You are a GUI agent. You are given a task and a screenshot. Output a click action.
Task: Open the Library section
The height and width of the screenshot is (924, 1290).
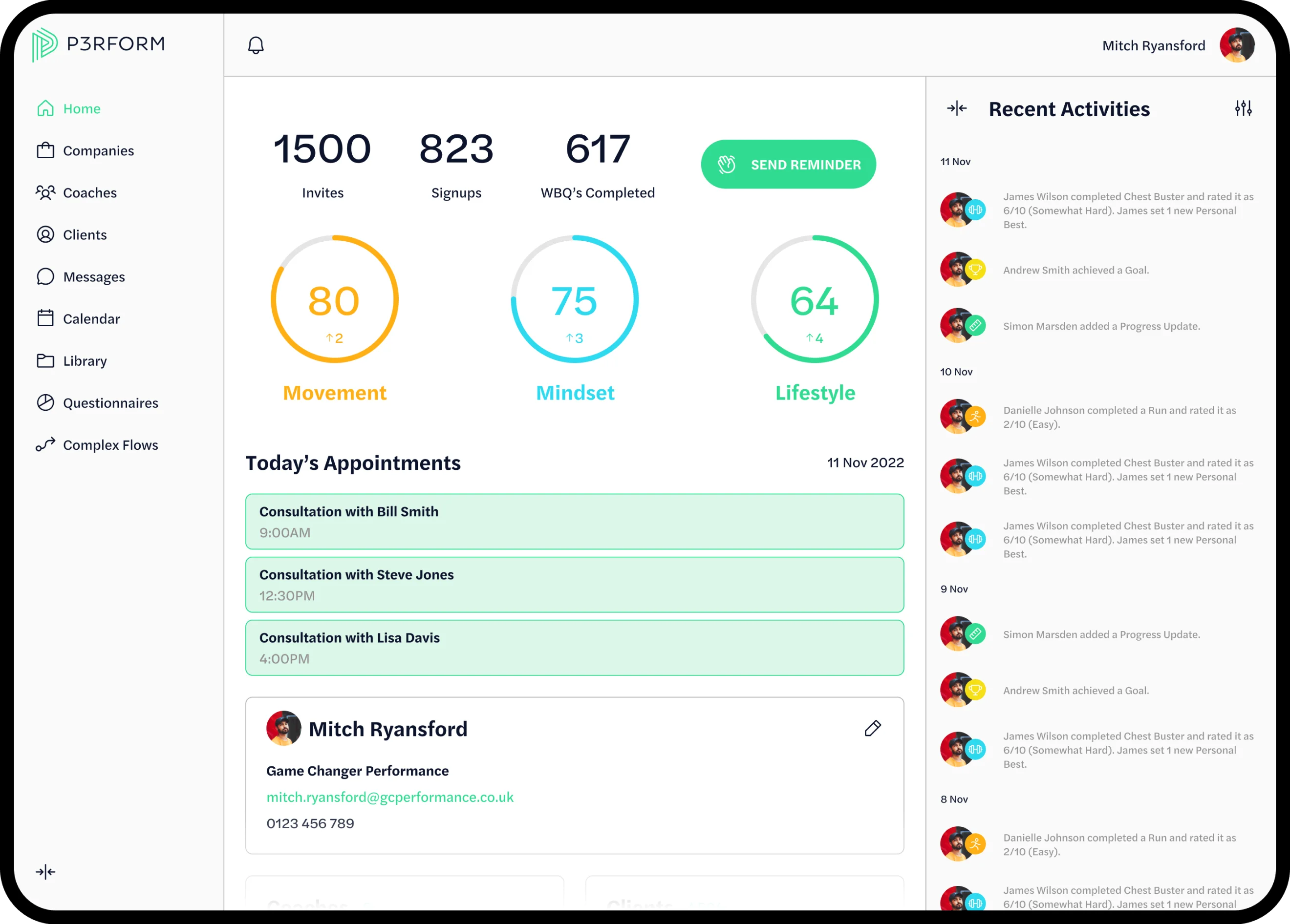pyautogui.click(x=85, y=360)
